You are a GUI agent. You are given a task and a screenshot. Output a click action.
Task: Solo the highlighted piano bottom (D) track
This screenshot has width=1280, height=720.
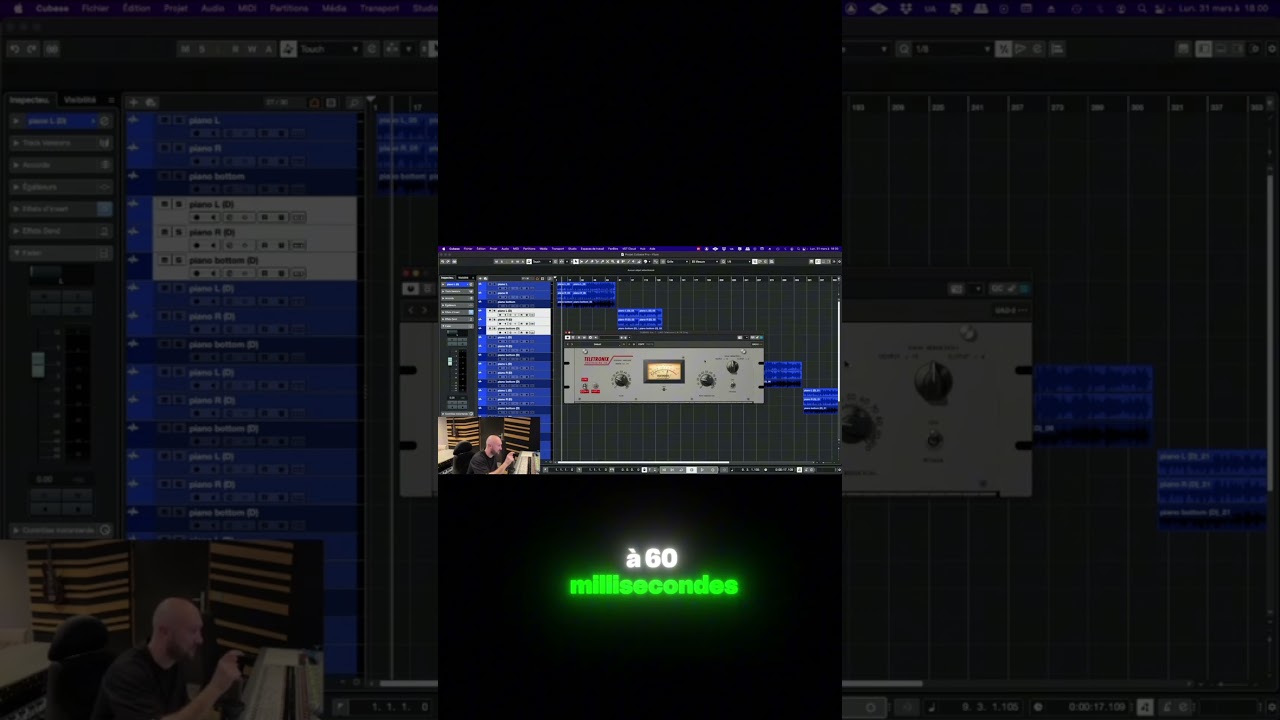178,260
